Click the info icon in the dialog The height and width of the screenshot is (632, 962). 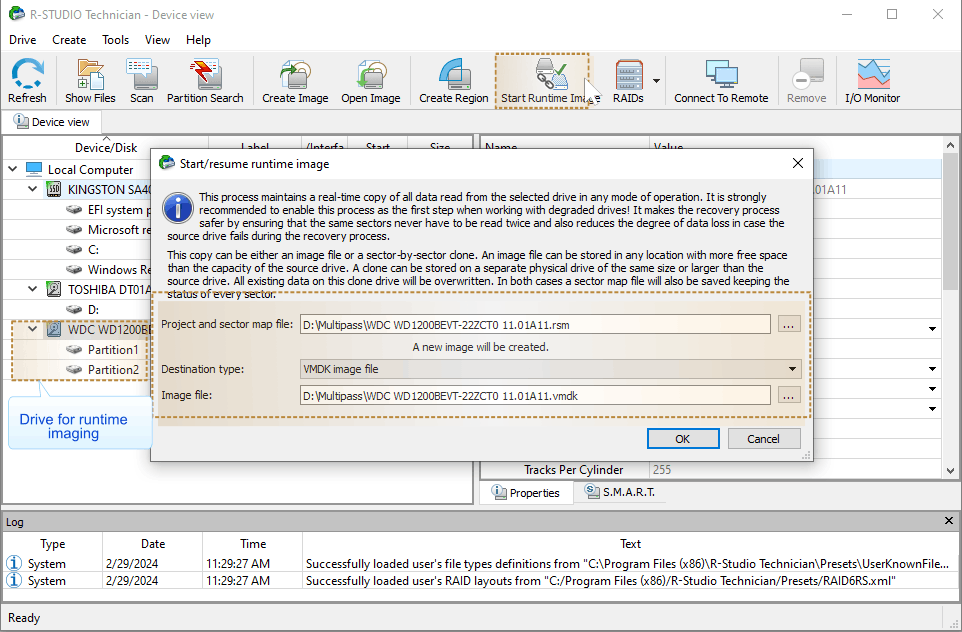point(178,209)
